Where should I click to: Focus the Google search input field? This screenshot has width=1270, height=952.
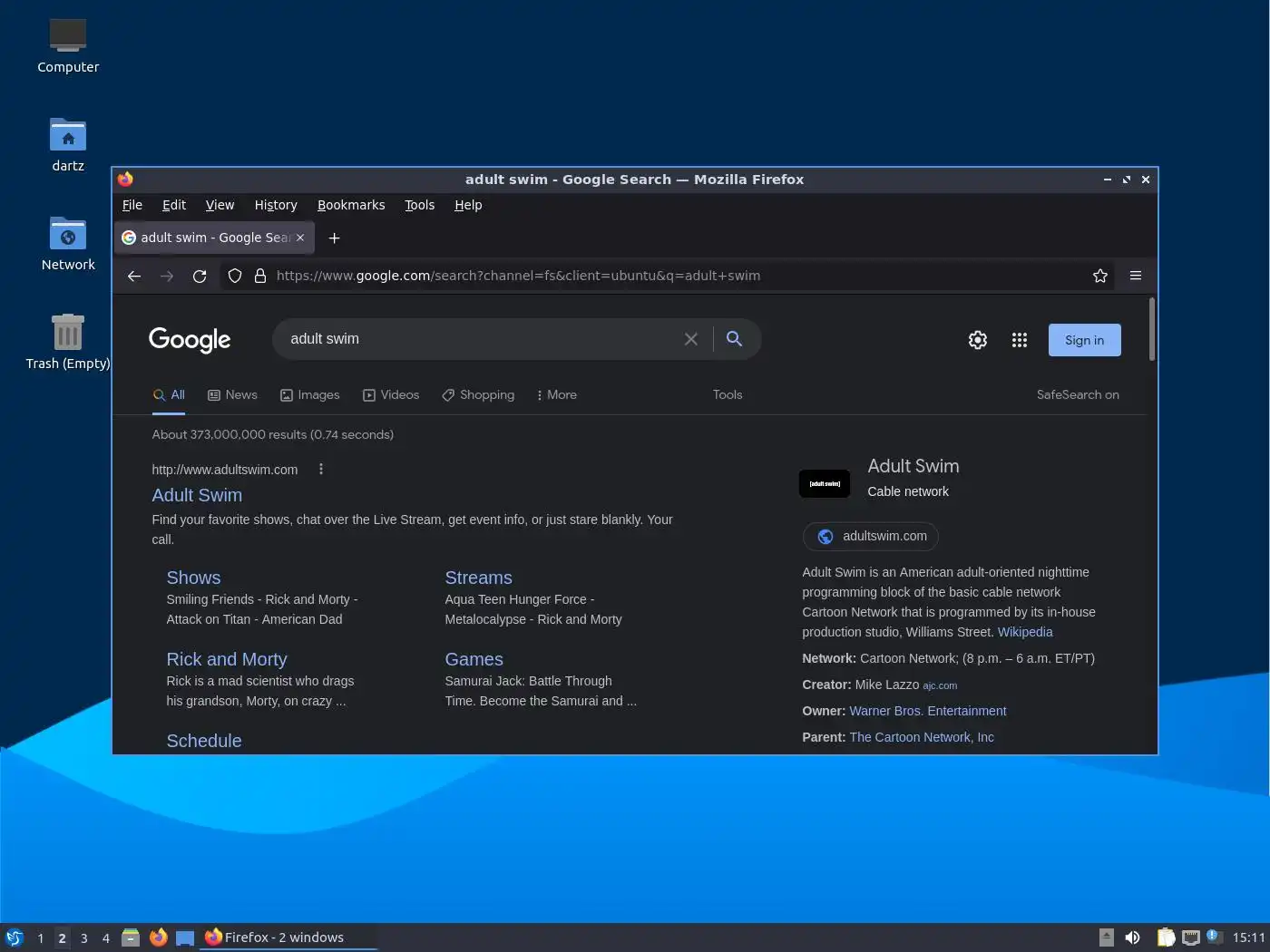(x=481, y=339)
